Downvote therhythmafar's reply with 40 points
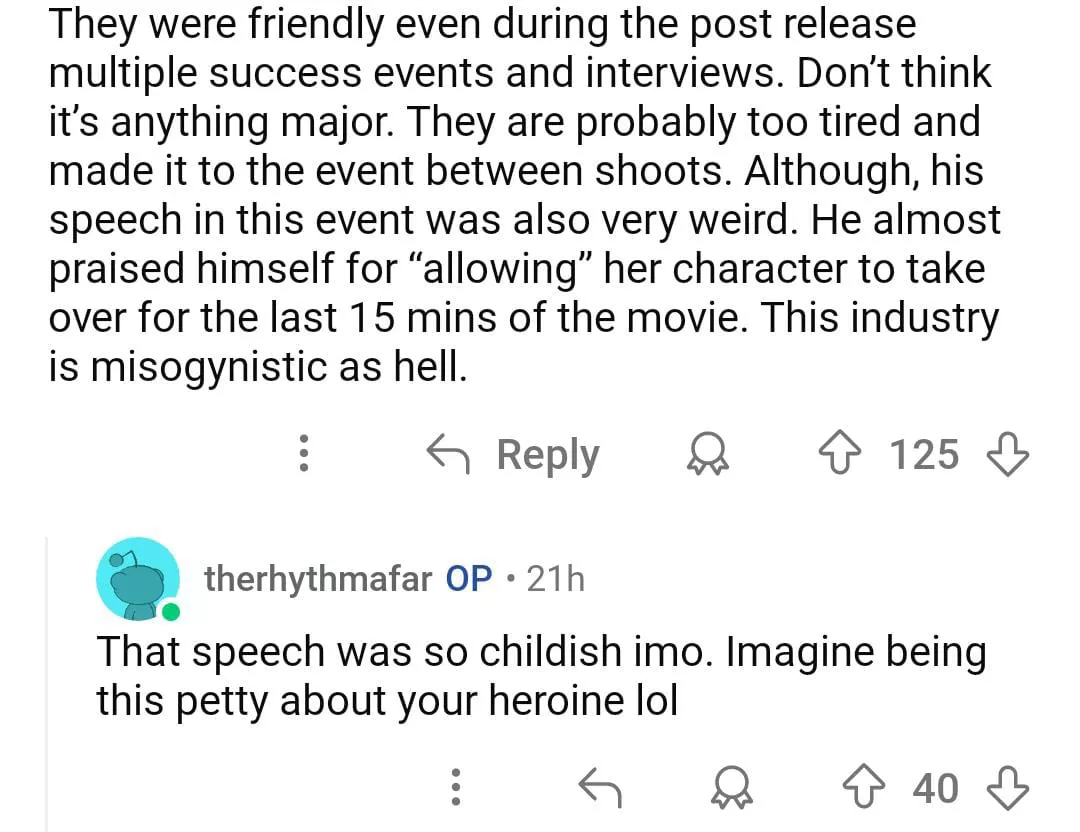Viewport: 1080px width, 832px height. pos(1010,788)
